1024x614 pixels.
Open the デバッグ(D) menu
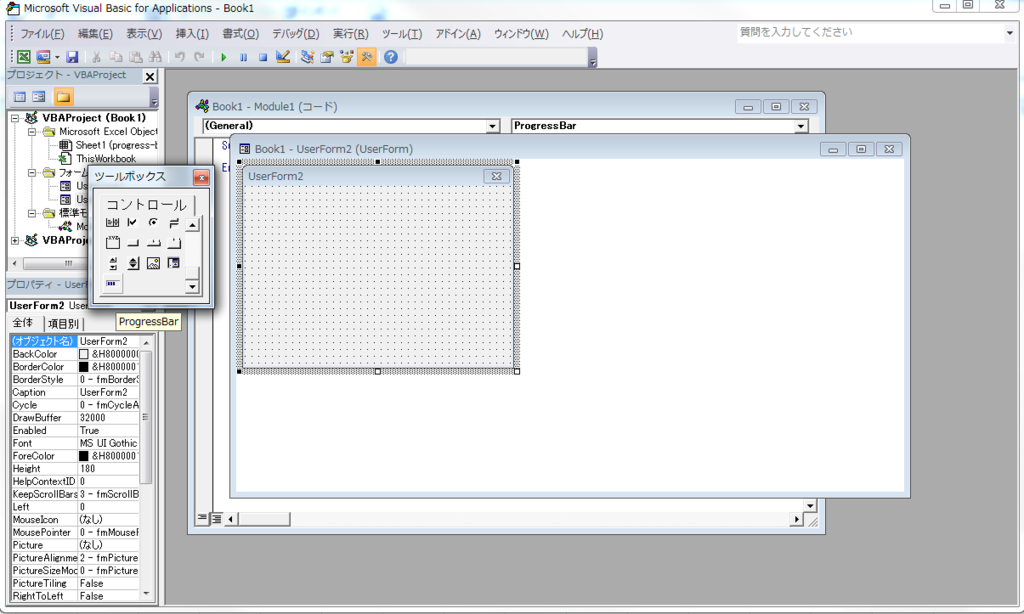(296, 34)
